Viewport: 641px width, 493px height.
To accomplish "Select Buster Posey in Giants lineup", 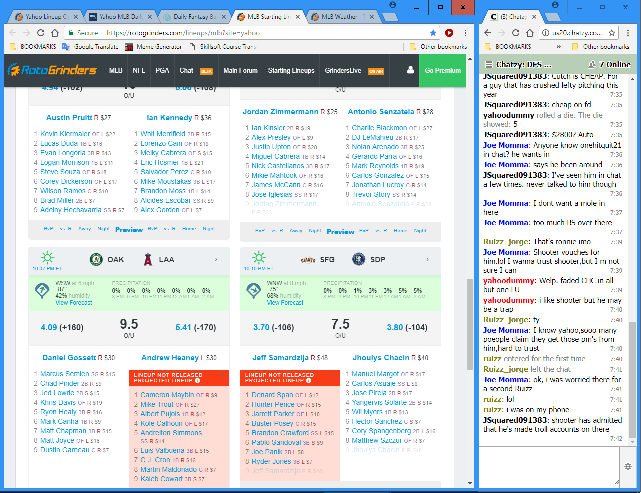I will point(272,423).
